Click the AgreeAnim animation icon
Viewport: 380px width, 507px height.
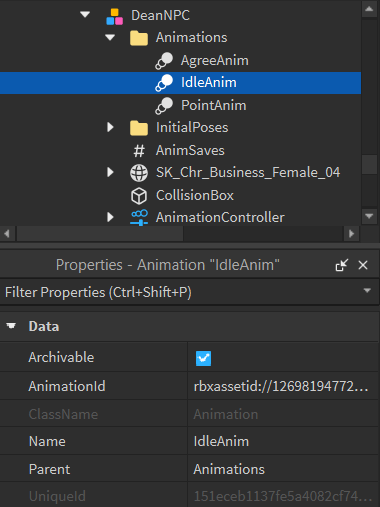coord(164,61)
